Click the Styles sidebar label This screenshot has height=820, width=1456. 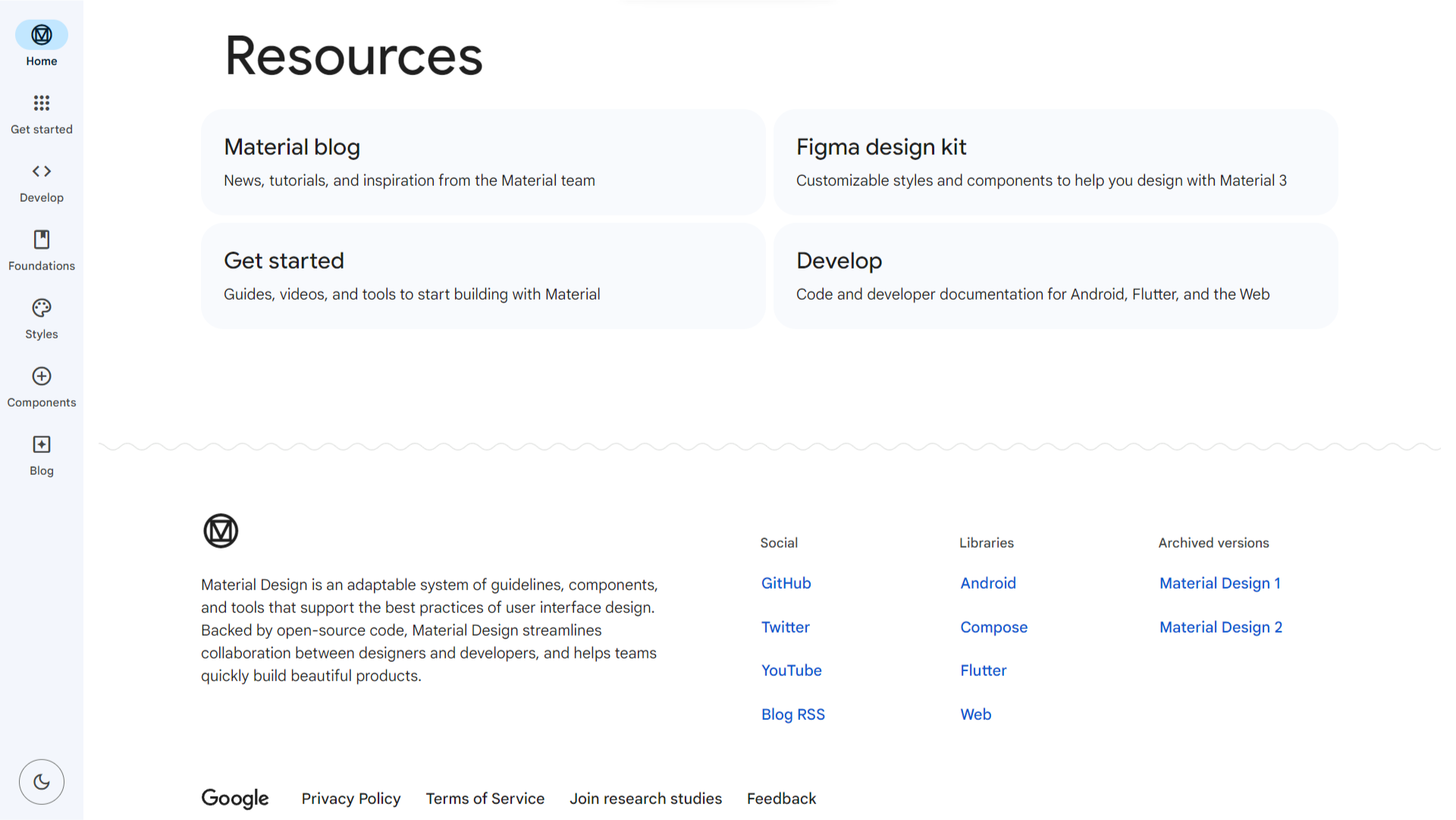coord(42,335)
